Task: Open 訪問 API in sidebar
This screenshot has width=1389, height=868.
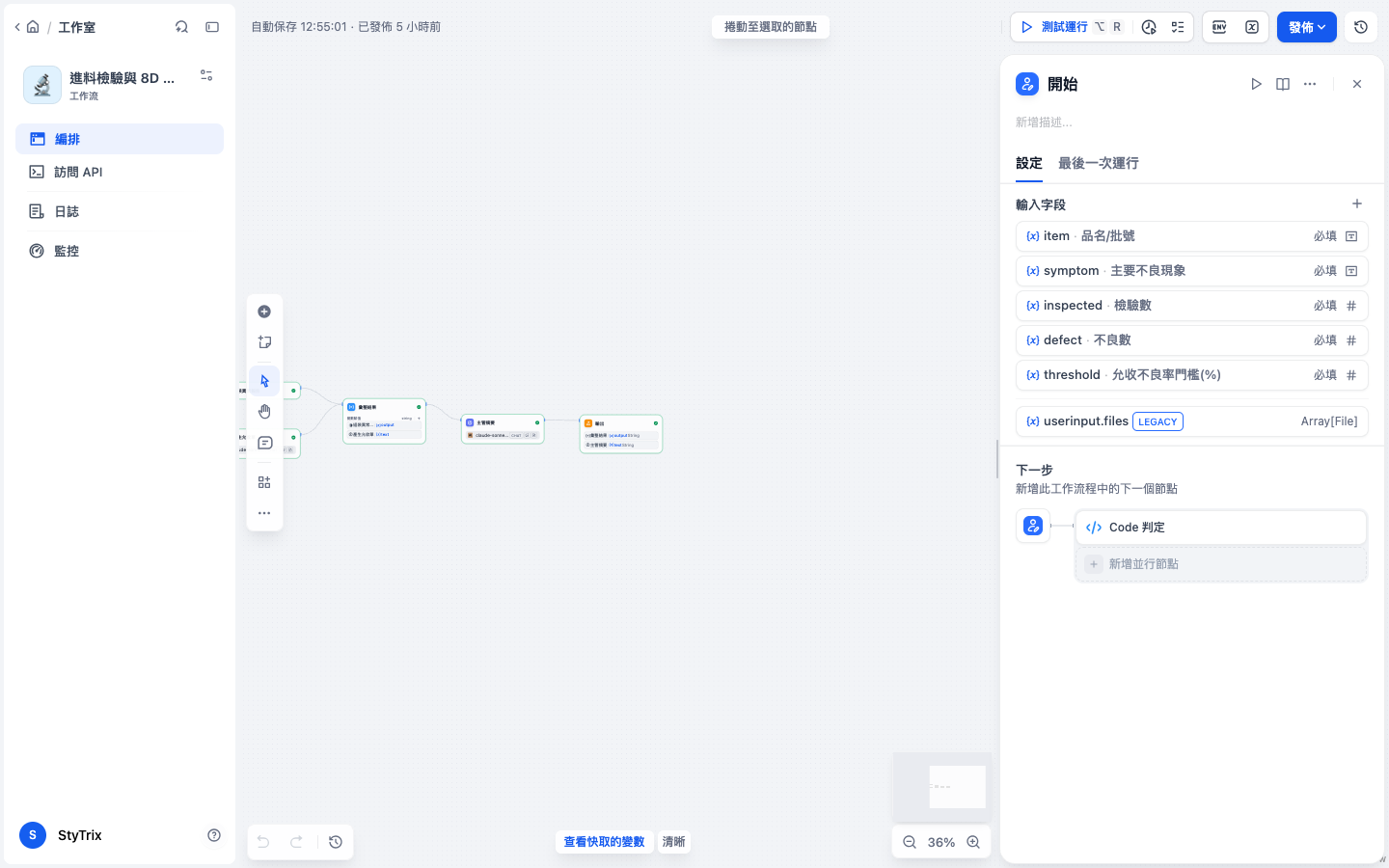Action: tap(78, 172)
